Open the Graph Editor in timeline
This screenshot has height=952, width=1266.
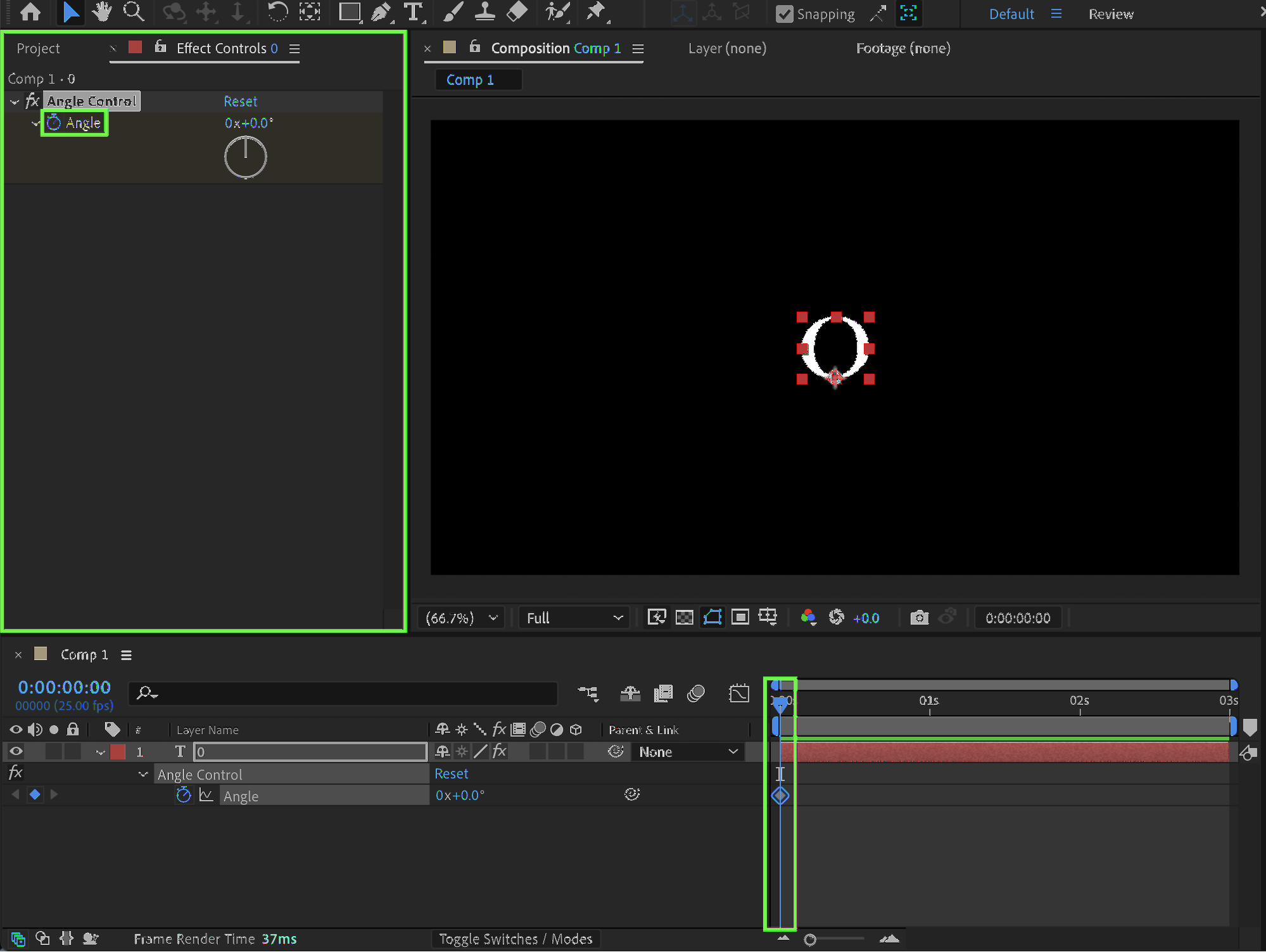[x=738, y=694]
